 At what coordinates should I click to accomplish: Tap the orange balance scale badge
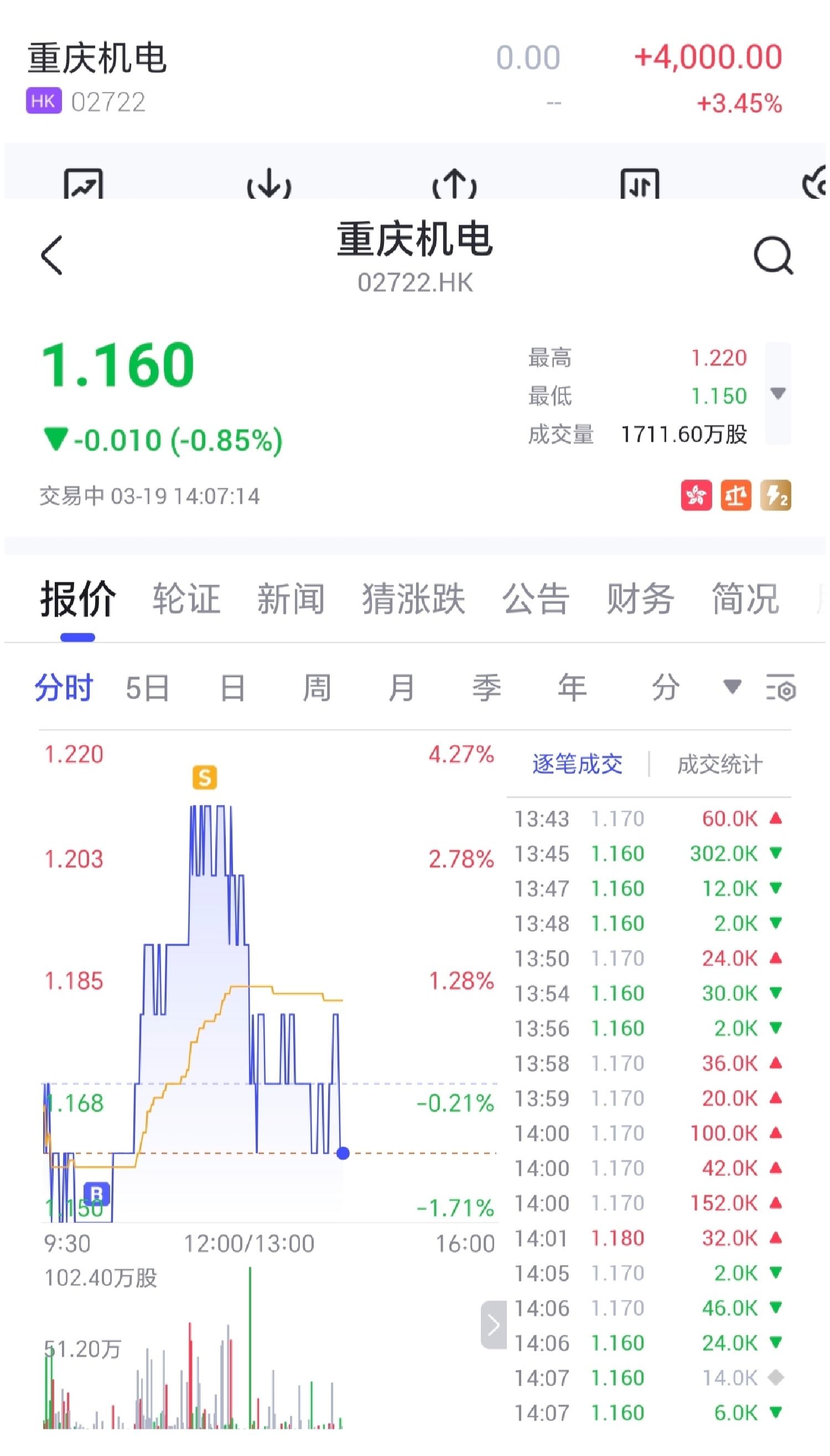pyautogui.click(x=735, y=495)
